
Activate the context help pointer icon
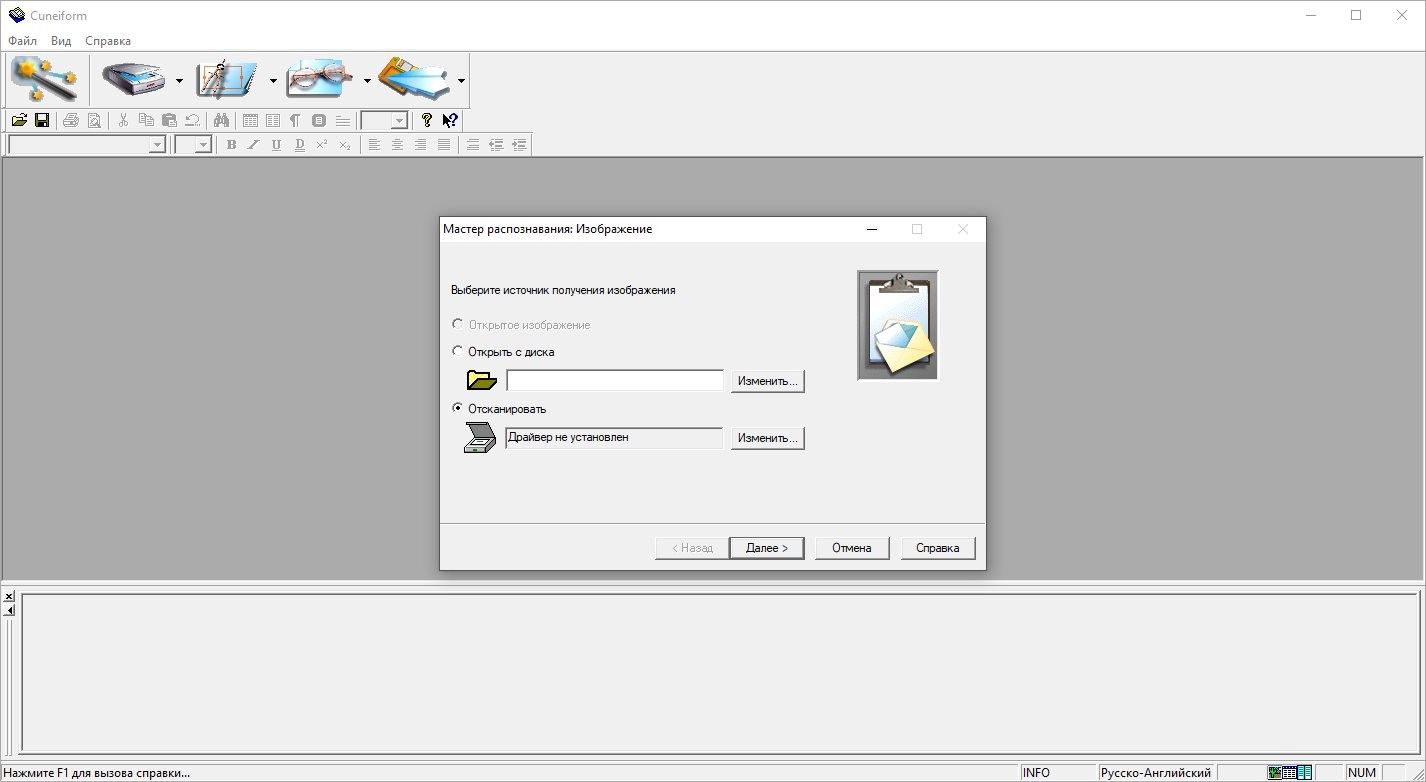(450, 120)
